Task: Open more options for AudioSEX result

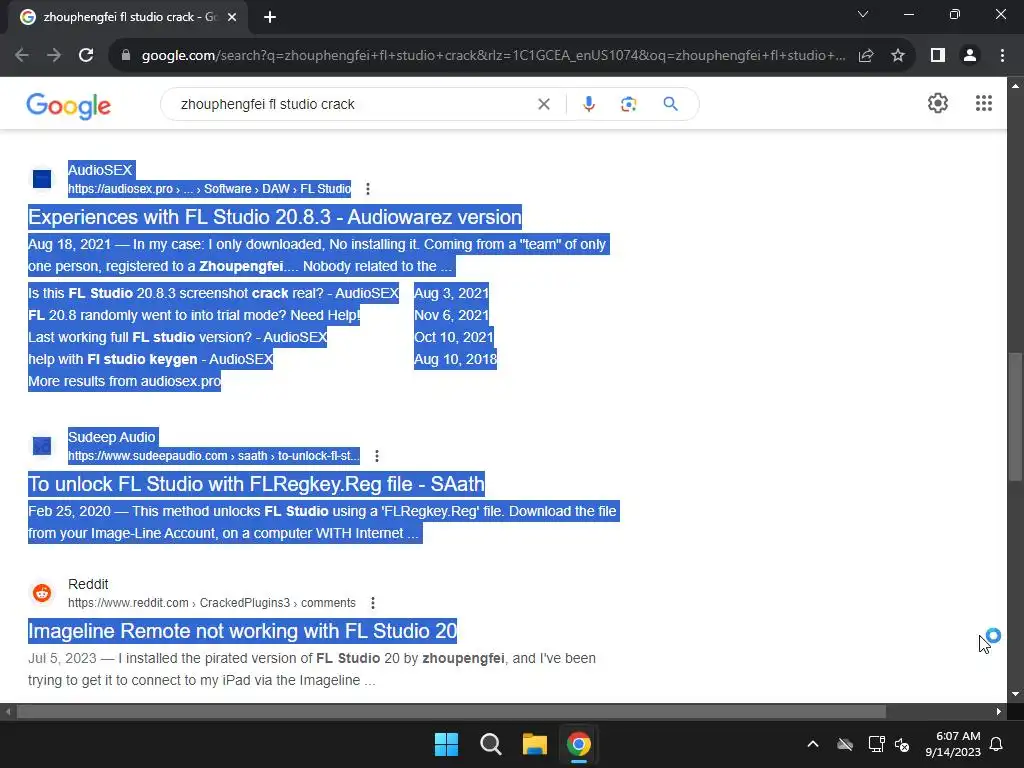Action: [x=368, y=189]
